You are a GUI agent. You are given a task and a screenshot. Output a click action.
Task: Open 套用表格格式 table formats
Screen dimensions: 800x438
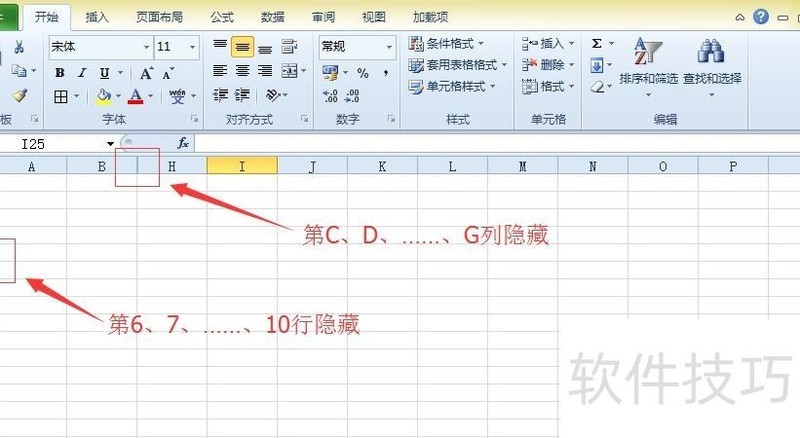(458, 65)
